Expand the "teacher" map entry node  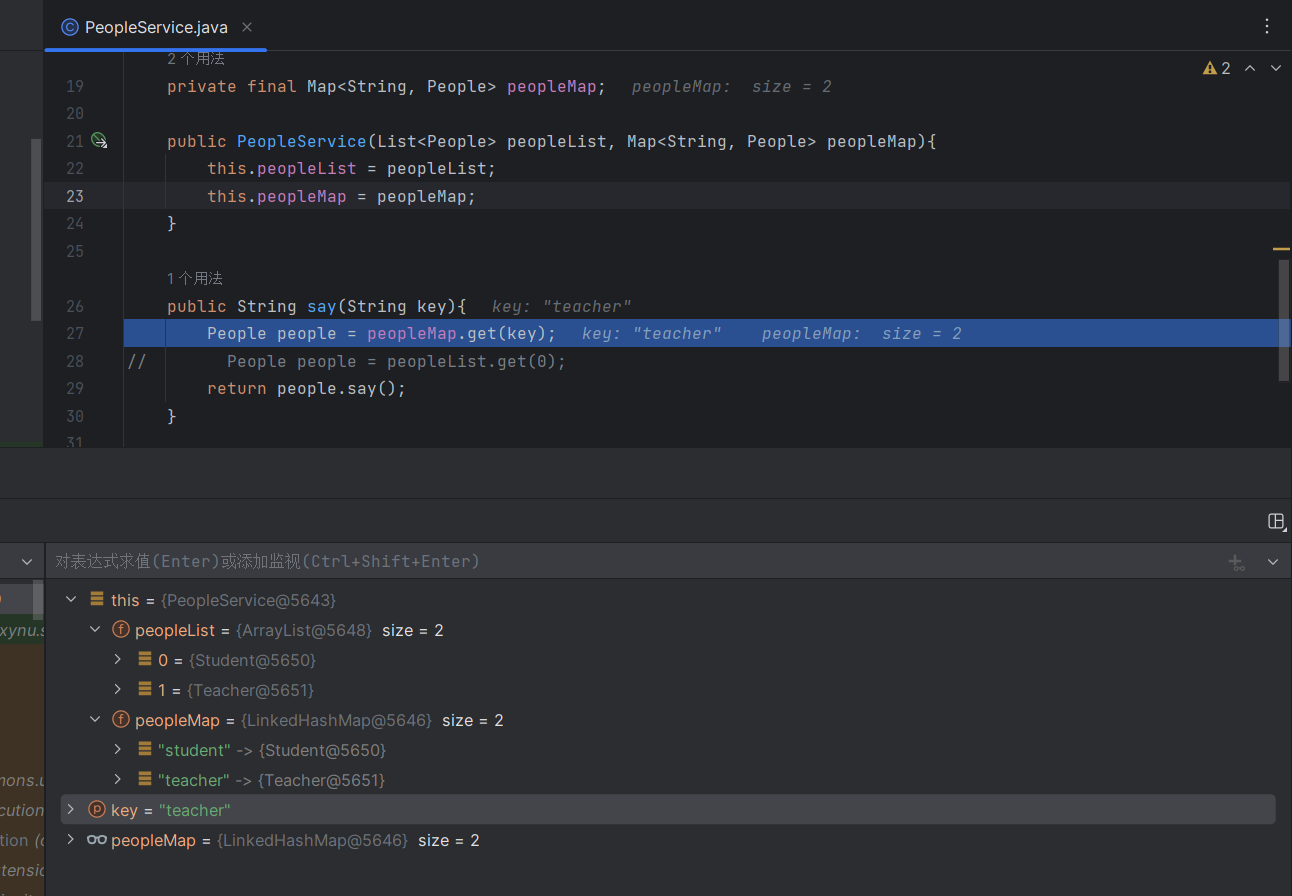pos(118,780)
